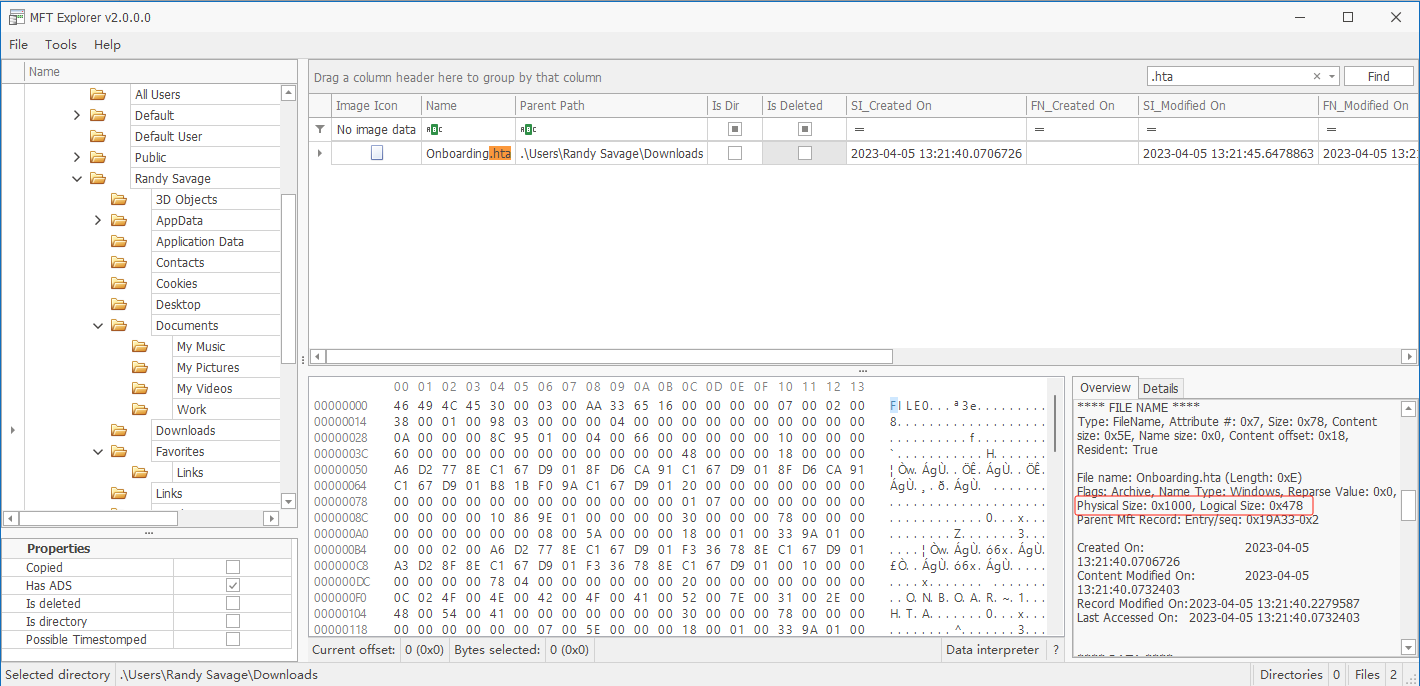
Task: Click the AppData folder icon
Action: 119,220
